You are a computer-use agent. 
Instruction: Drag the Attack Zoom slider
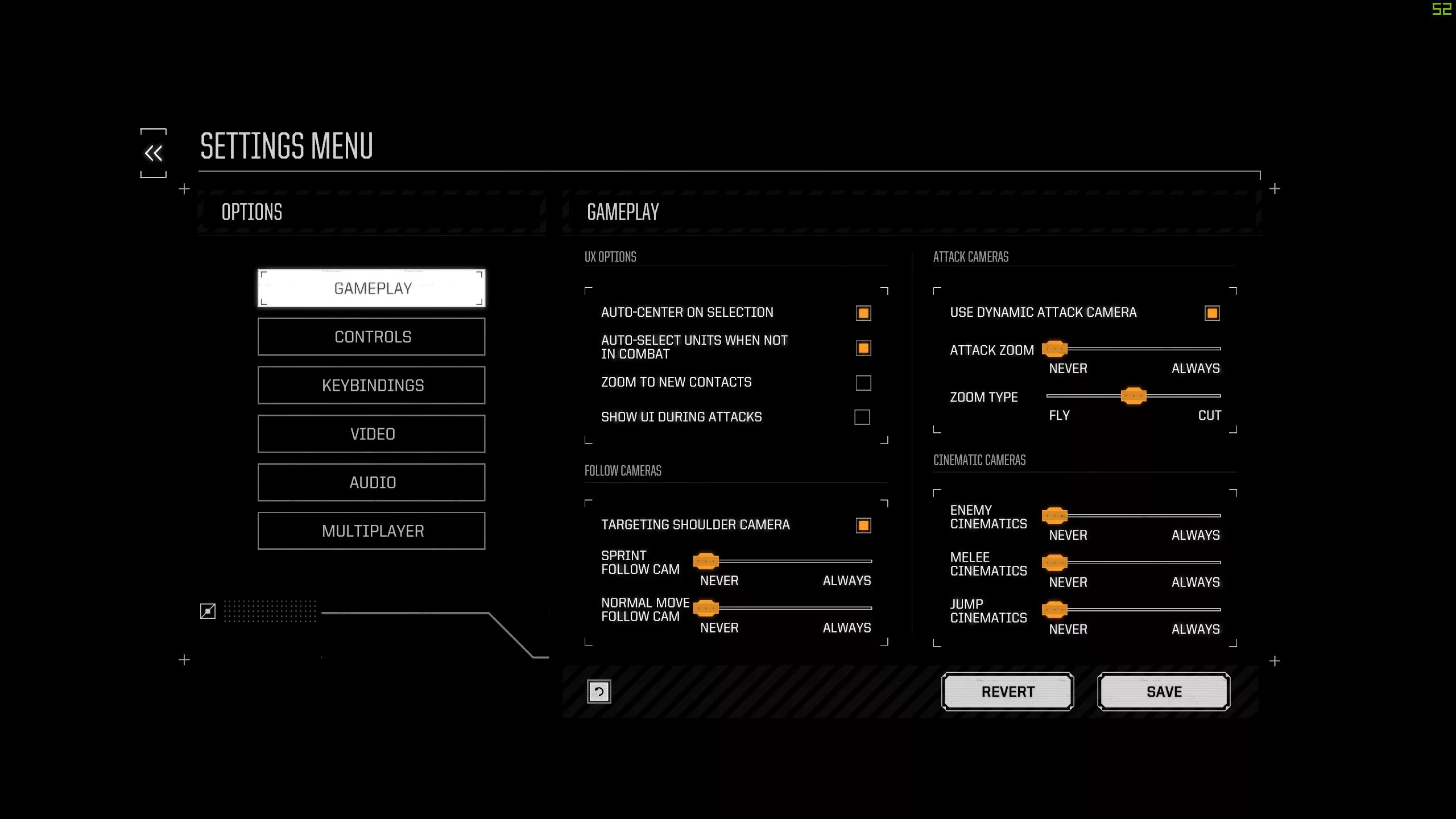(x=1055, y=349)
